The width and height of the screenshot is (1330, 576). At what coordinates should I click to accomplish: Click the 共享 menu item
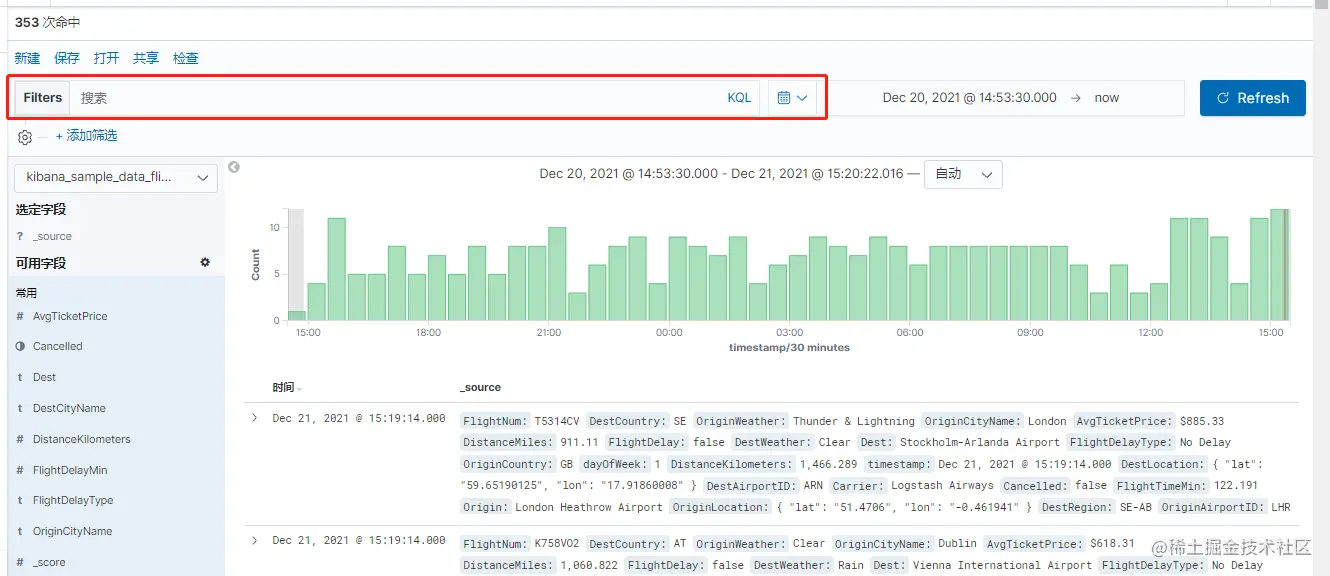pos(146,58)
